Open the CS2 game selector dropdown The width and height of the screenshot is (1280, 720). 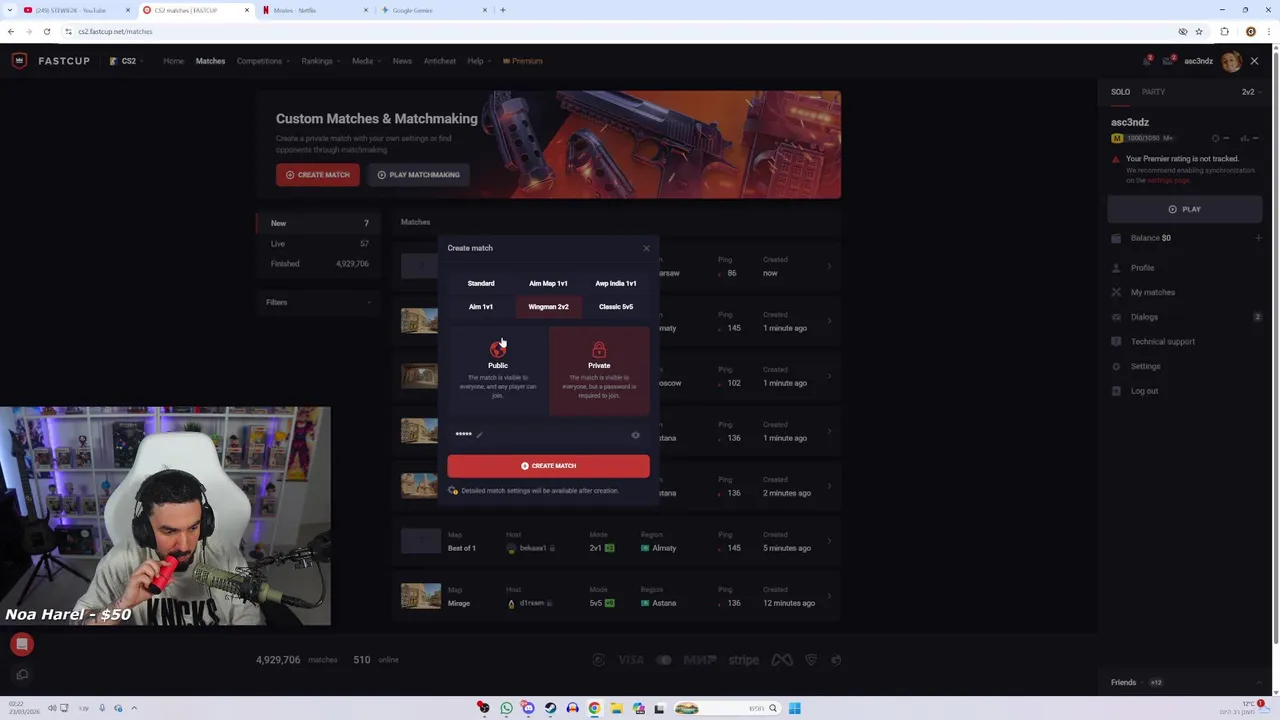click(127, 61)
